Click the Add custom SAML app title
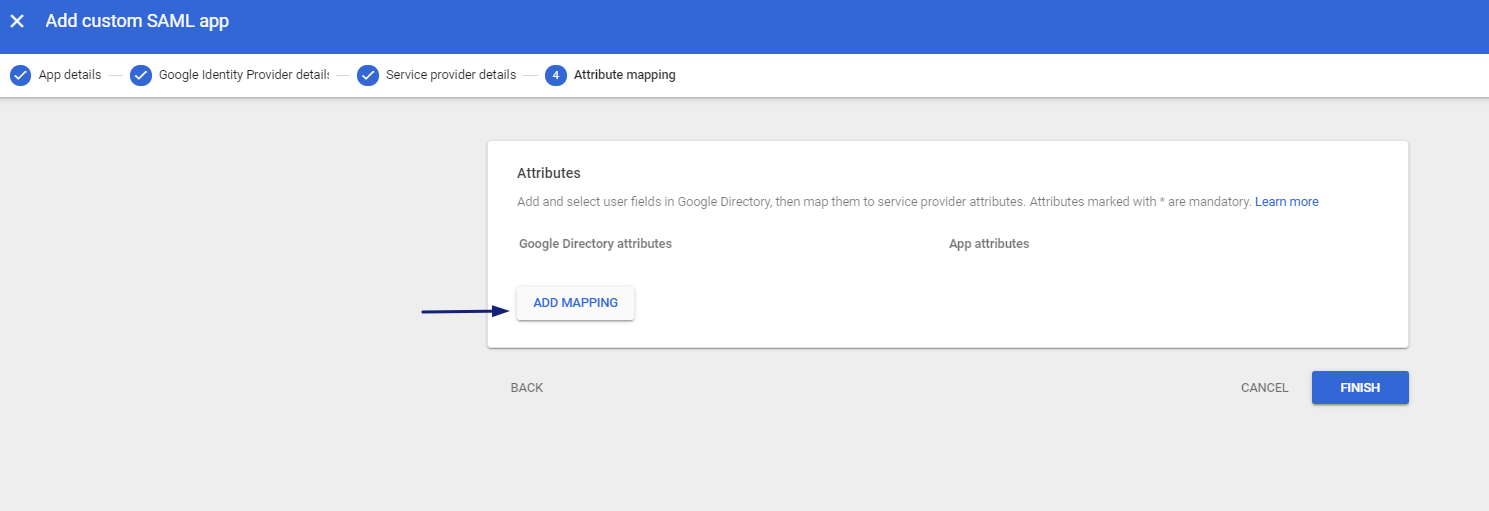 pyautogui.click(x=137, y=21)
